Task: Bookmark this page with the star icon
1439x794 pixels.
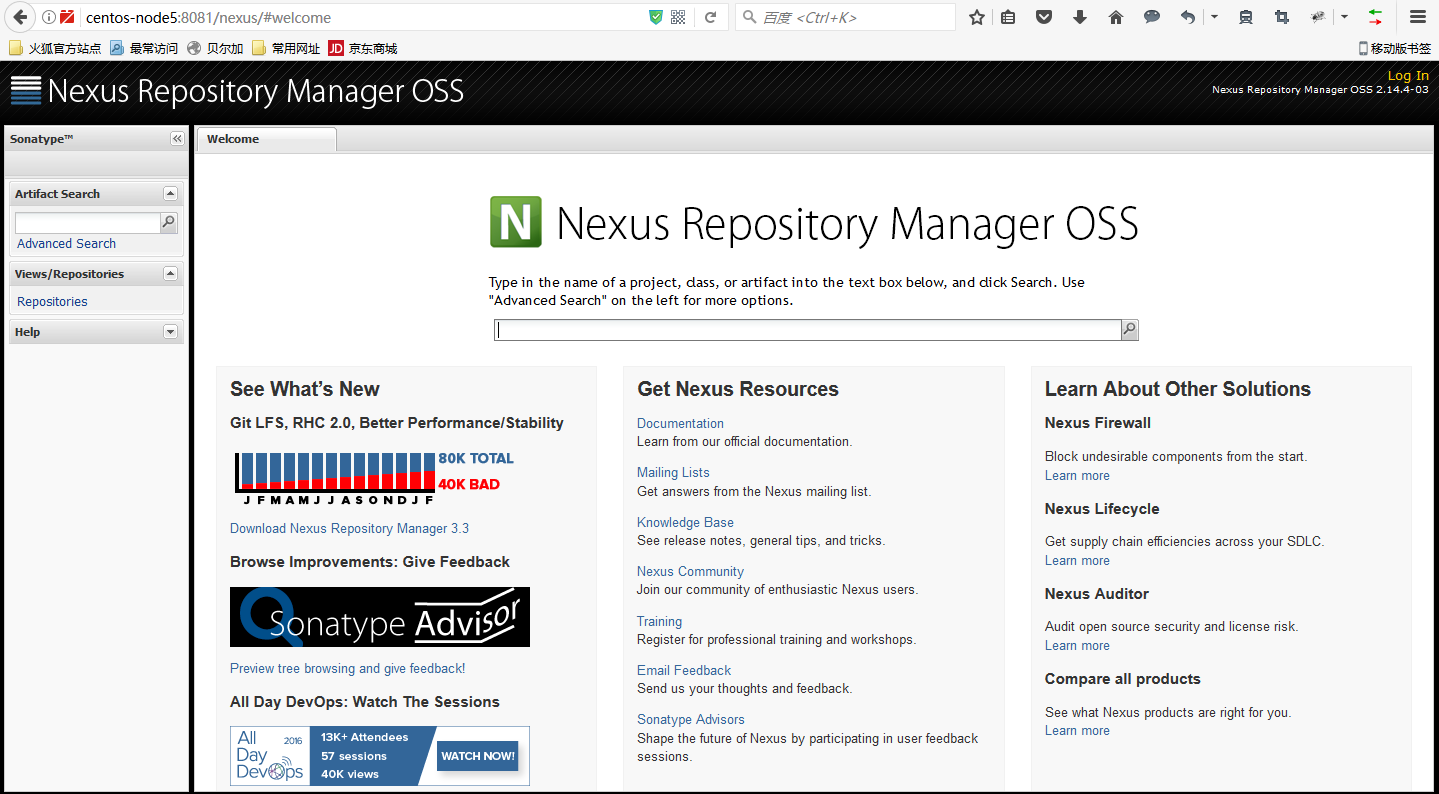Action: point(977,17)
